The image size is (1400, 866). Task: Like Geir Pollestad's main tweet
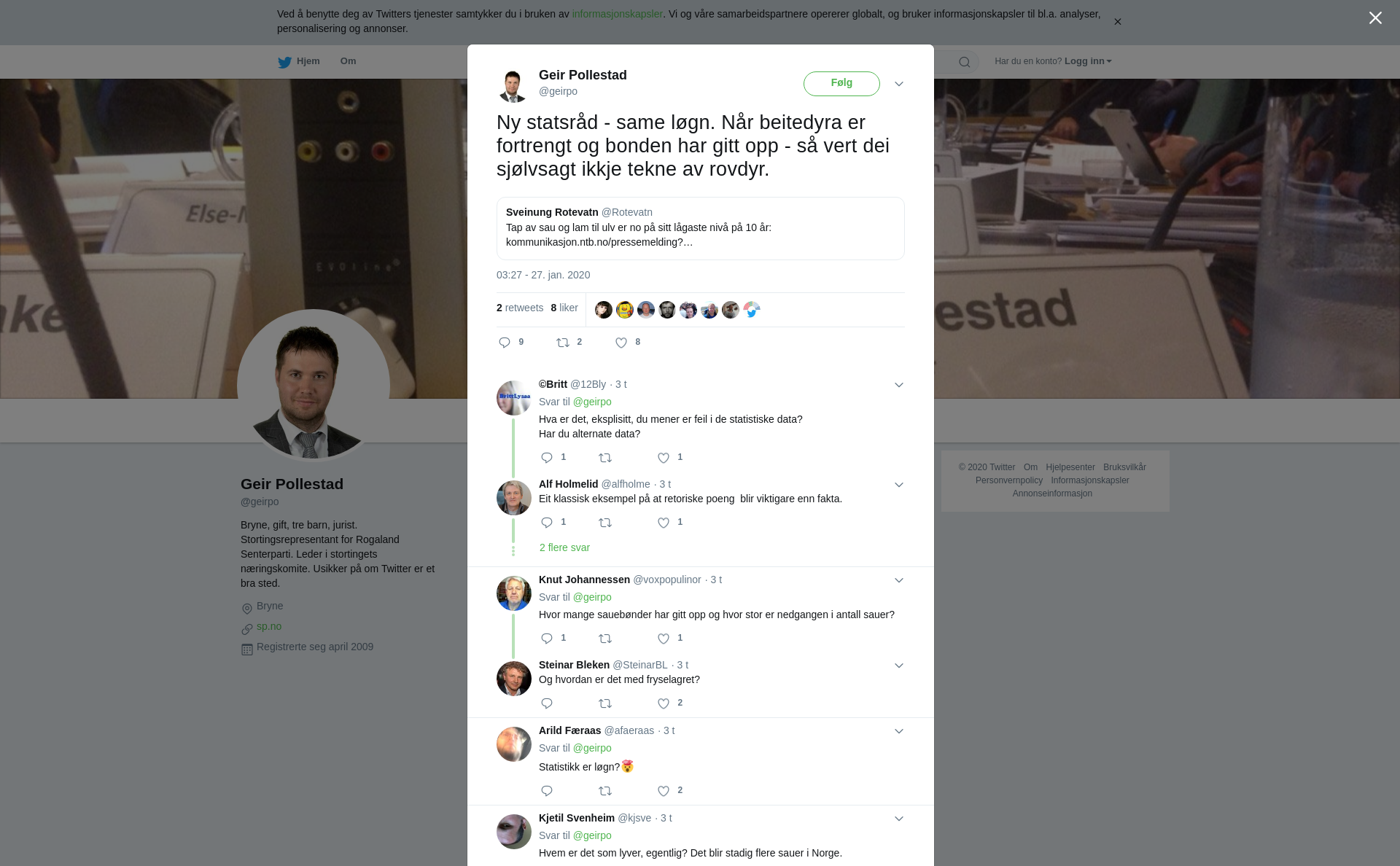(621, 343)
